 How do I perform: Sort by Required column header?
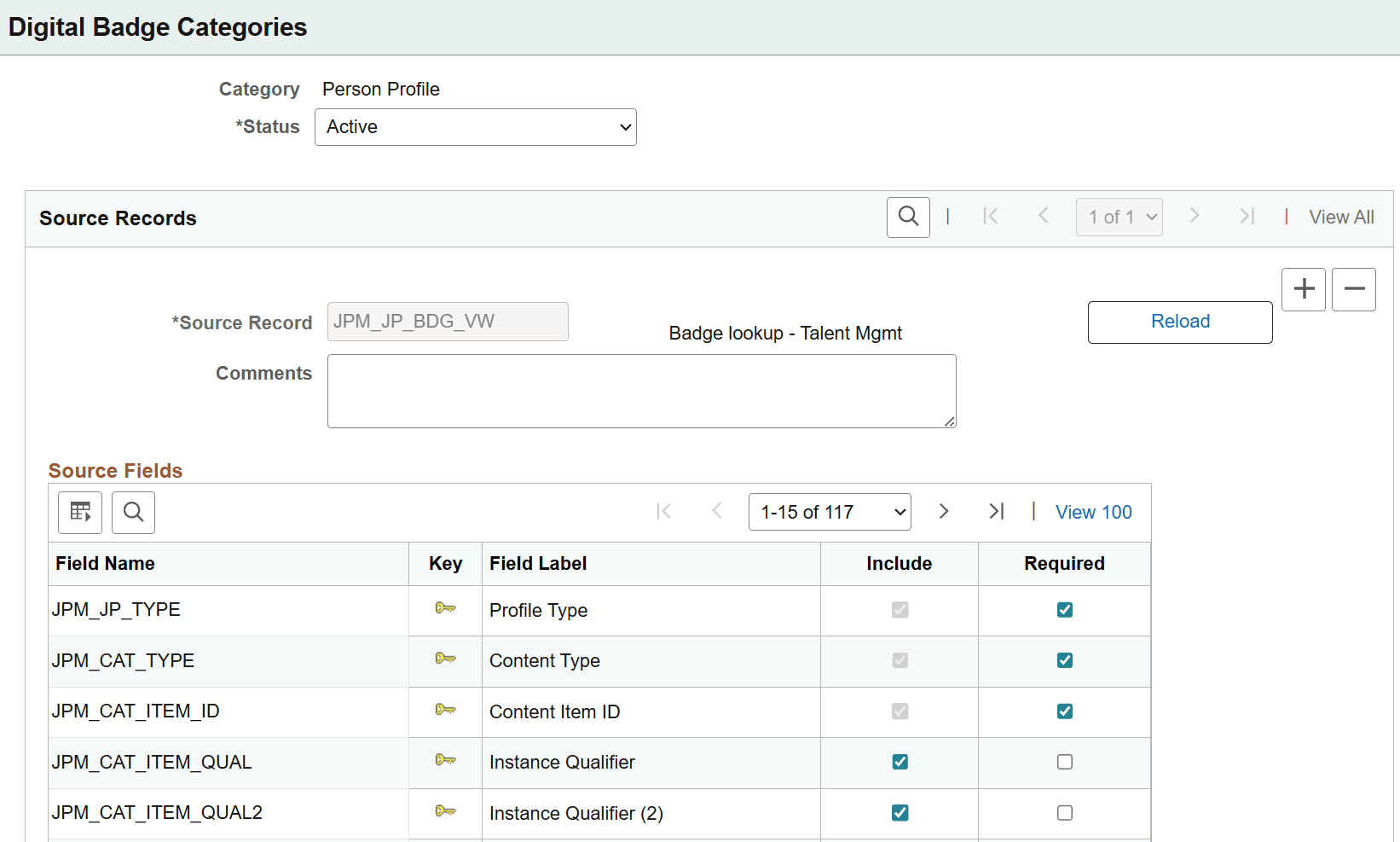[1064, 563]
